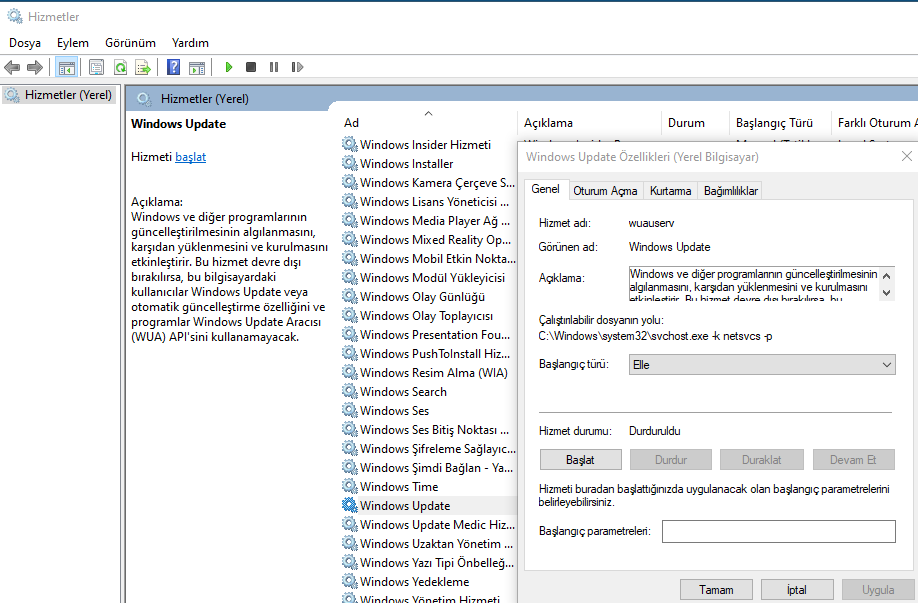
Task: Click the description box scroll-down arrow
Action: 886,293
